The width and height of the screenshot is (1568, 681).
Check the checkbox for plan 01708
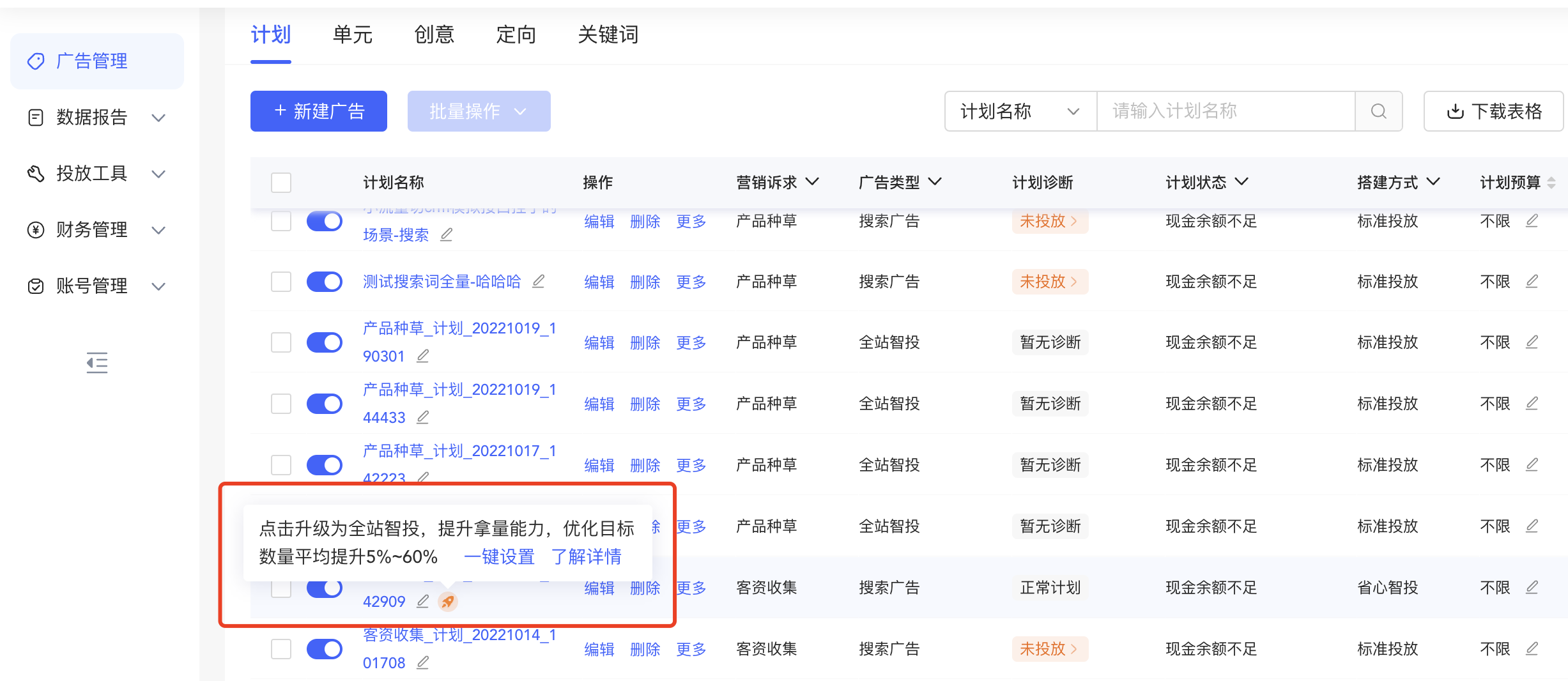(281, 649)
